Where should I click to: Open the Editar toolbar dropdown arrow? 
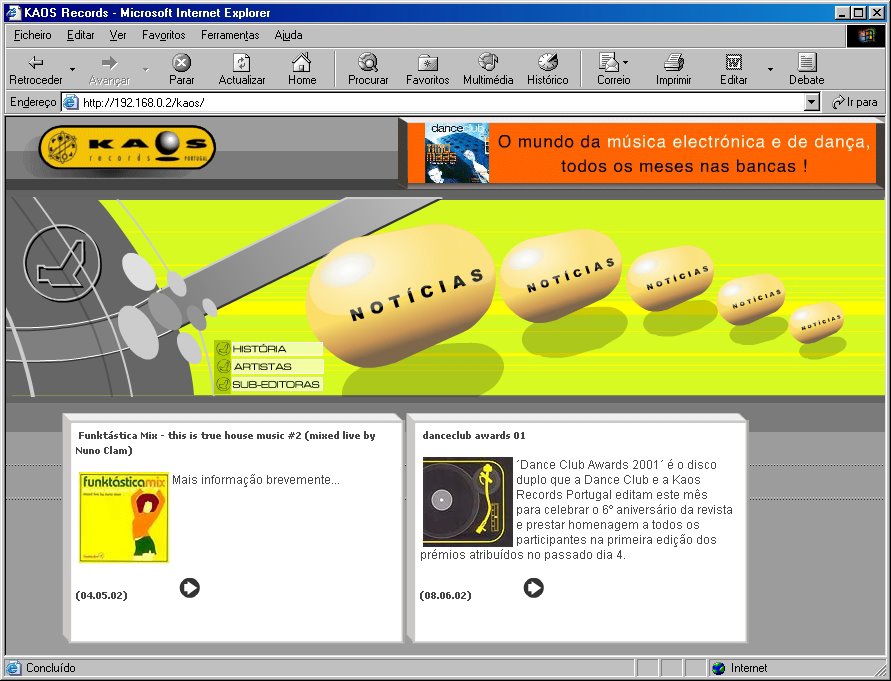[771, 69]
